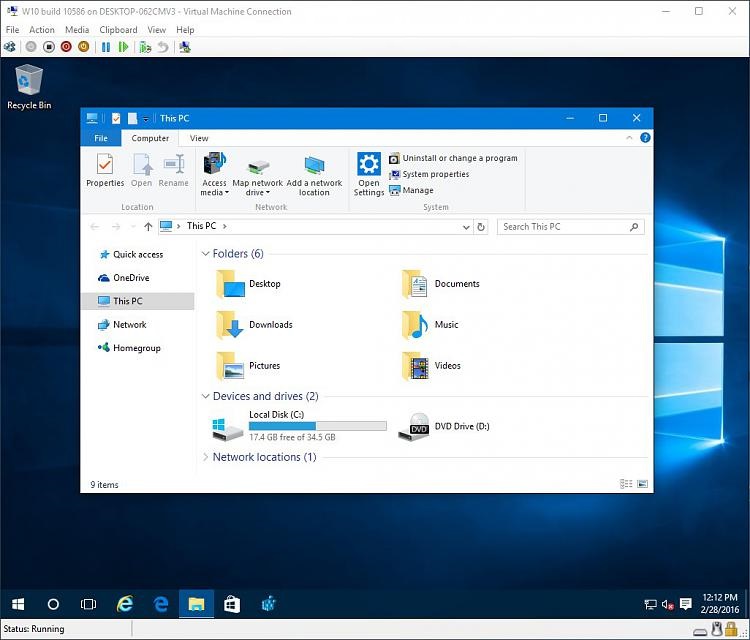This screenshot has width=750, height=640.
Task: Click the orange Save state VM toolbar icon
Action: (x=84, y=47)
